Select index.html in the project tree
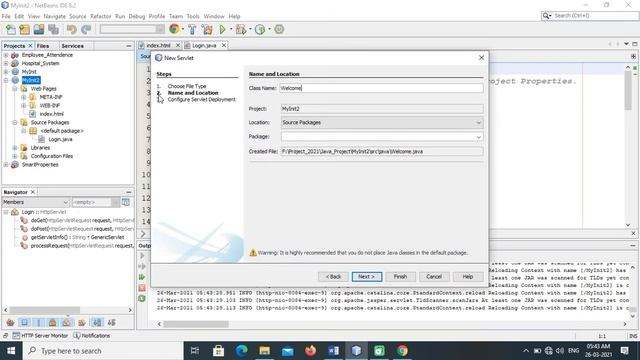The image size is (640, 360). [x=51, y=114]
